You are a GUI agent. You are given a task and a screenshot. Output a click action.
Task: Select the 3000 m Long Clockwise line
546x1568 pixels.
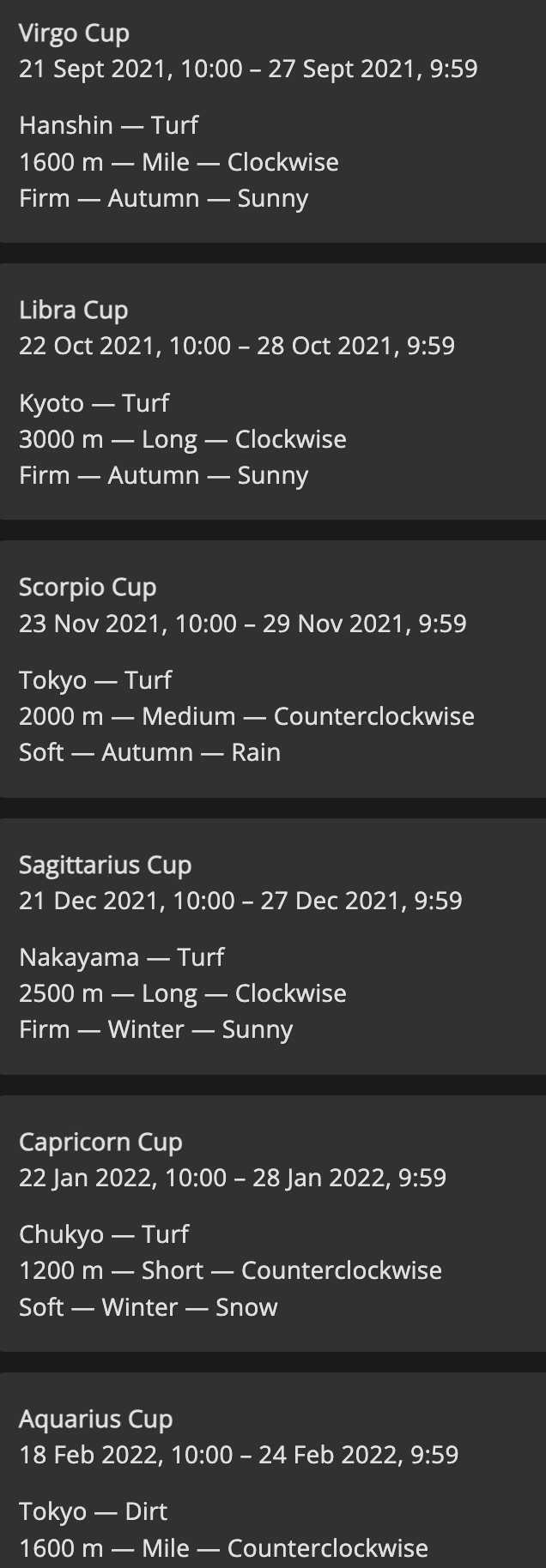[183, 439]
